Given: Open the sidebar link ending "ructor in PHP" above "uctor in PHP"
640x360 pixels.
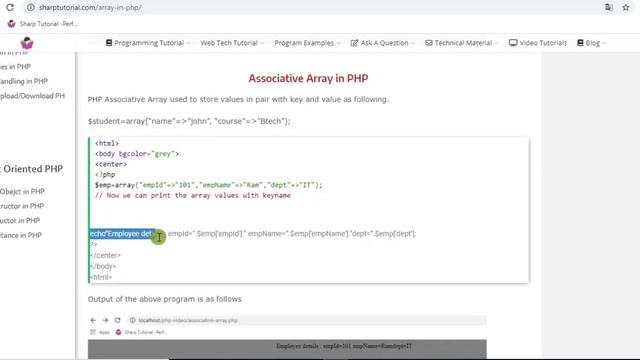Looking at the screenshot, I should 22,206.
